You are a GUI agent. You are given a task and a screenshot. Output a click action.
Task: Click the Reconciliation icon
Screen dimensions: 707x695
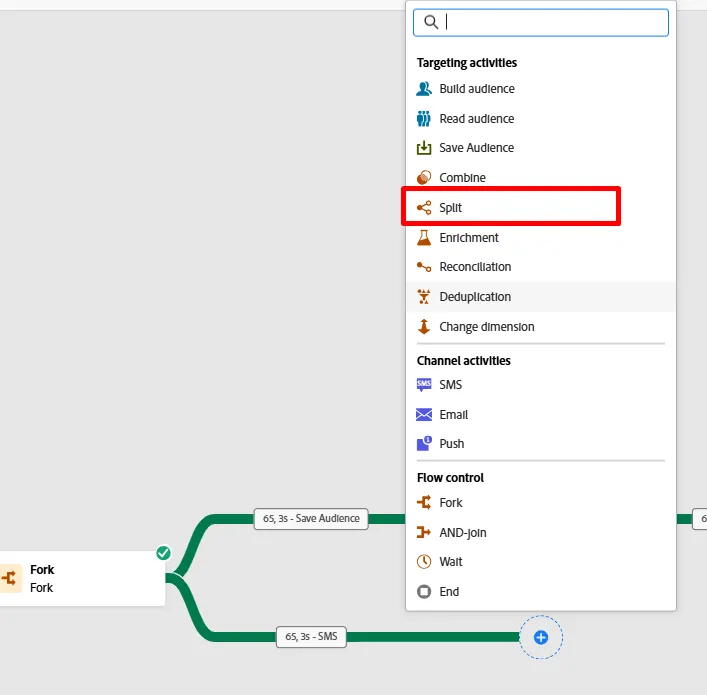(x=424, y=267)
